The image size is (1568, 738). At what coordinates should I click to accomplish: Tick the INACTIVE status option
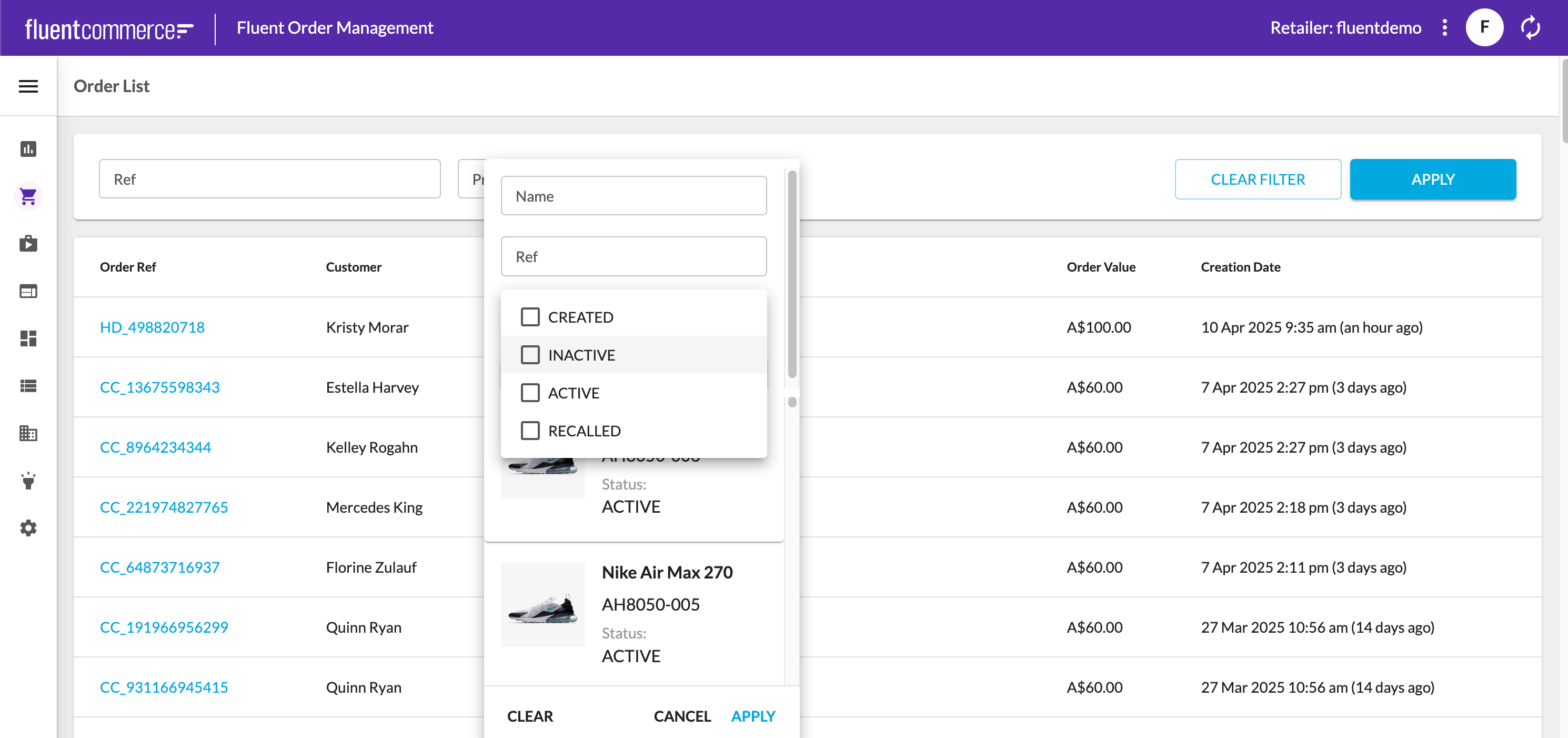click(x=529, y=354)
